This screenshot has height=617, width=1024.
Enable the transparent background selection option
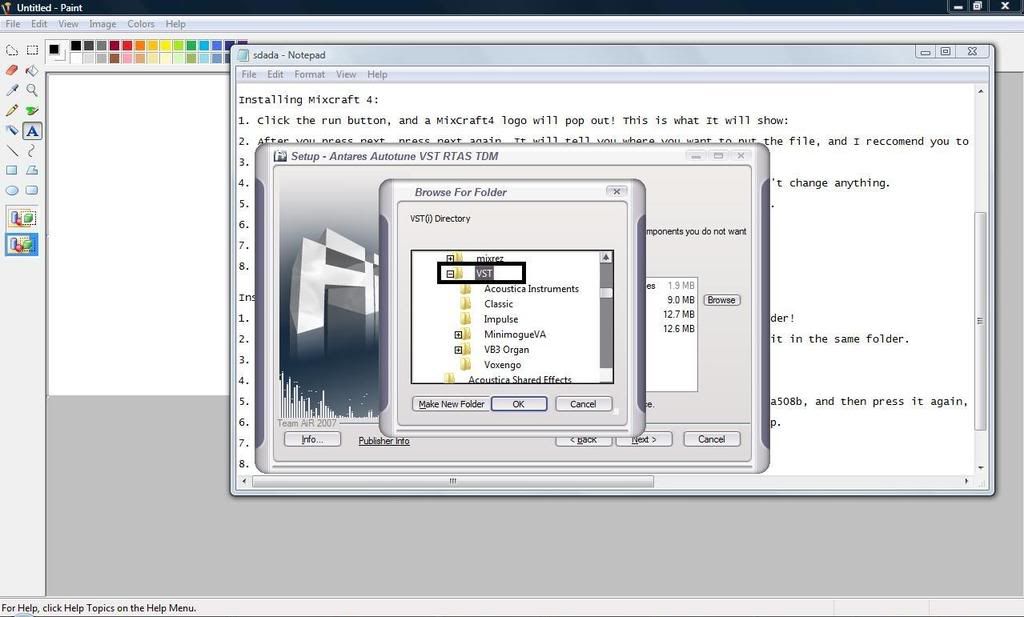pos(22,244)
